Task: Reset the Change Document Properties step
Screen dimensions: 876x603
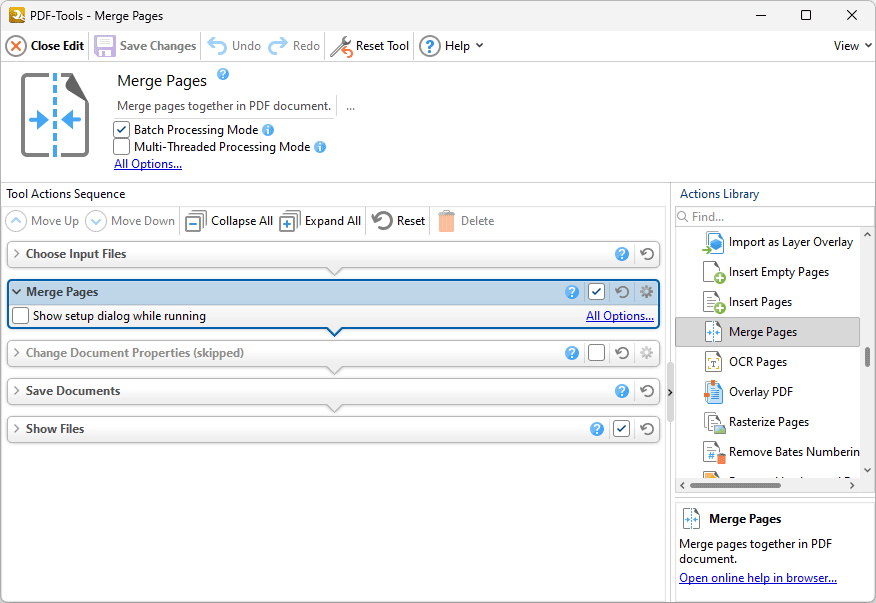Action: click(x=622, y=353)
